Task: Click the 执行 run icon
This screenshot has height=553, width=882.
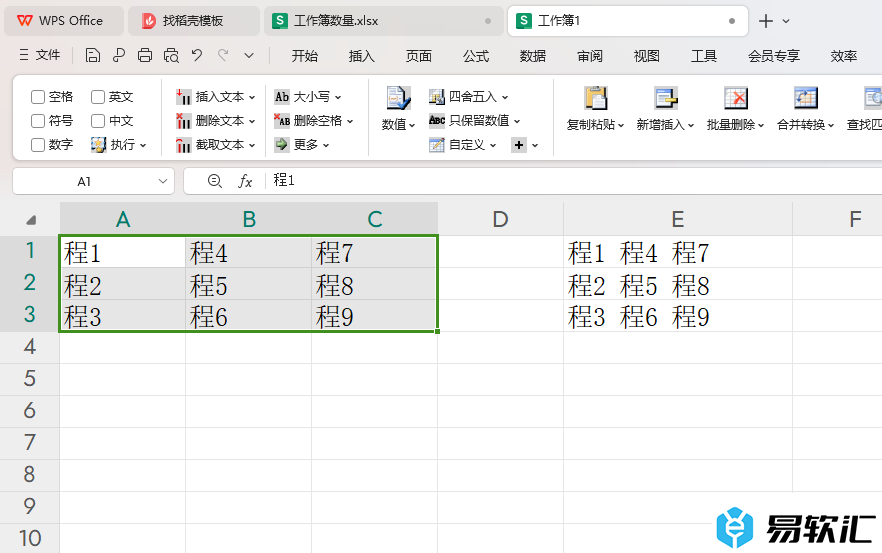Action: [98, 145]
